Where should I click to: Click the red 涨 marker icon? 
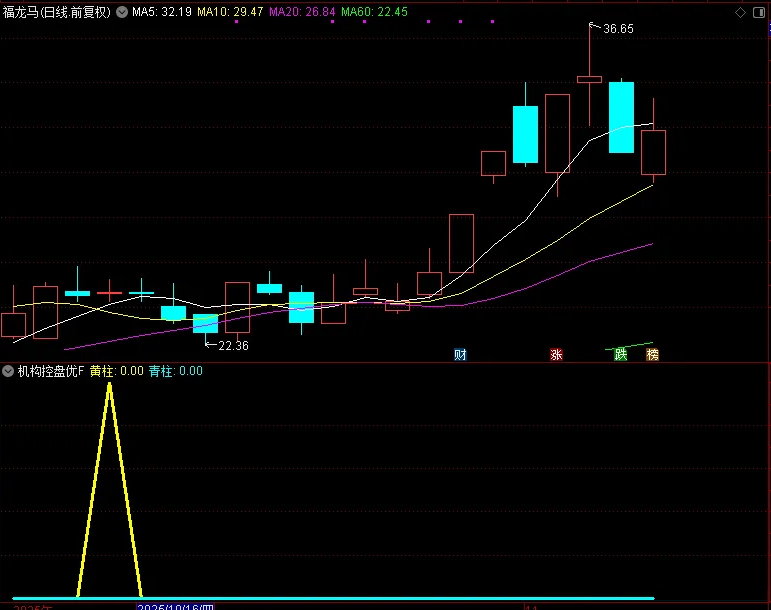[556, 354]
